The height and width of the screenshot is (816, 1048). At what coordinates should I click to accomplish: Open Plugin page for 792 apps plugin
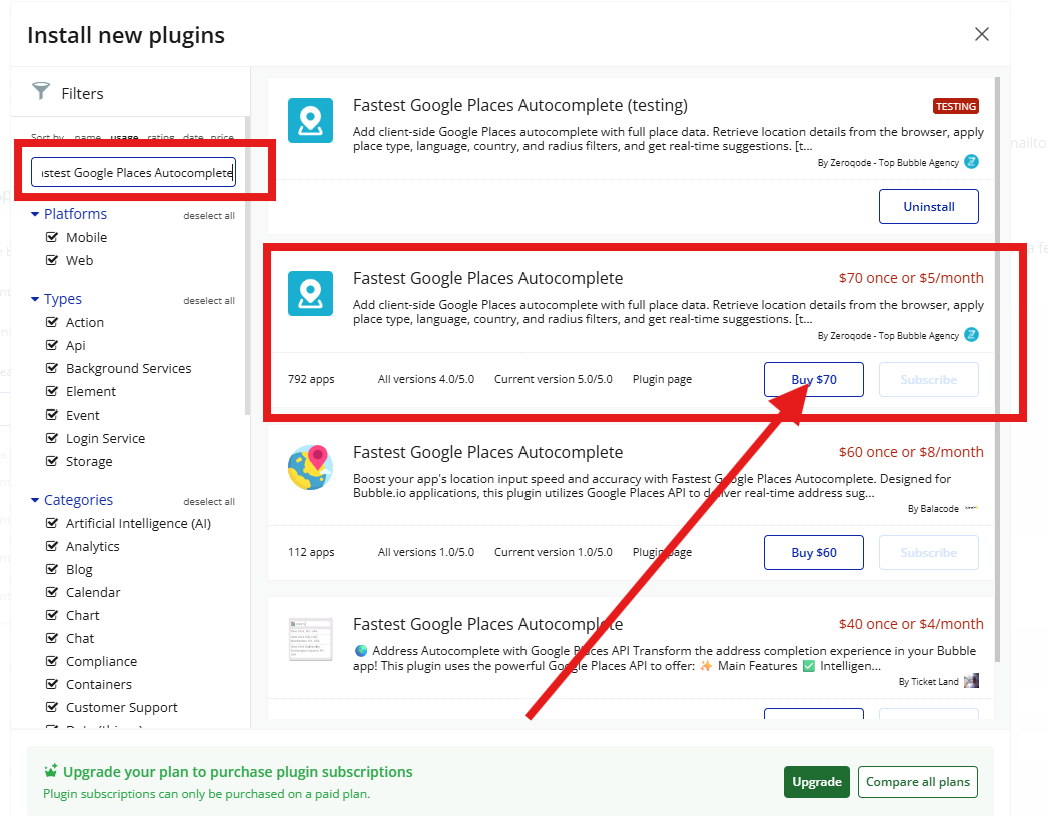tap(662, 379)
